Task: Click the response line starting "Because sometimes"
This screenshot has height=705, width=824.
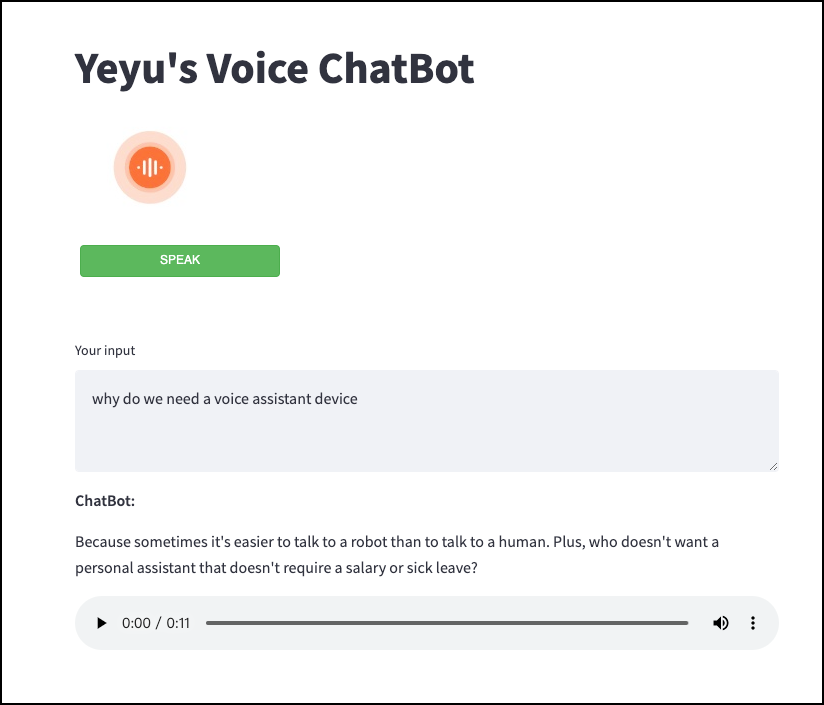Action: [x=397, y=542]
